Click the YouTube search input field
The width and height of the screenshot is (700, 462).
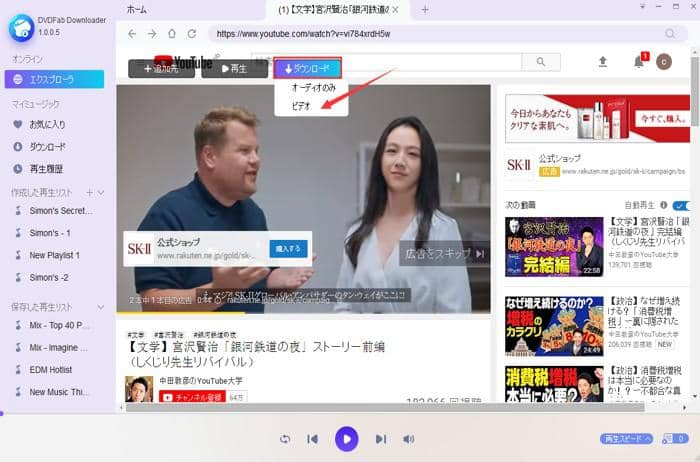coord(387,62)
